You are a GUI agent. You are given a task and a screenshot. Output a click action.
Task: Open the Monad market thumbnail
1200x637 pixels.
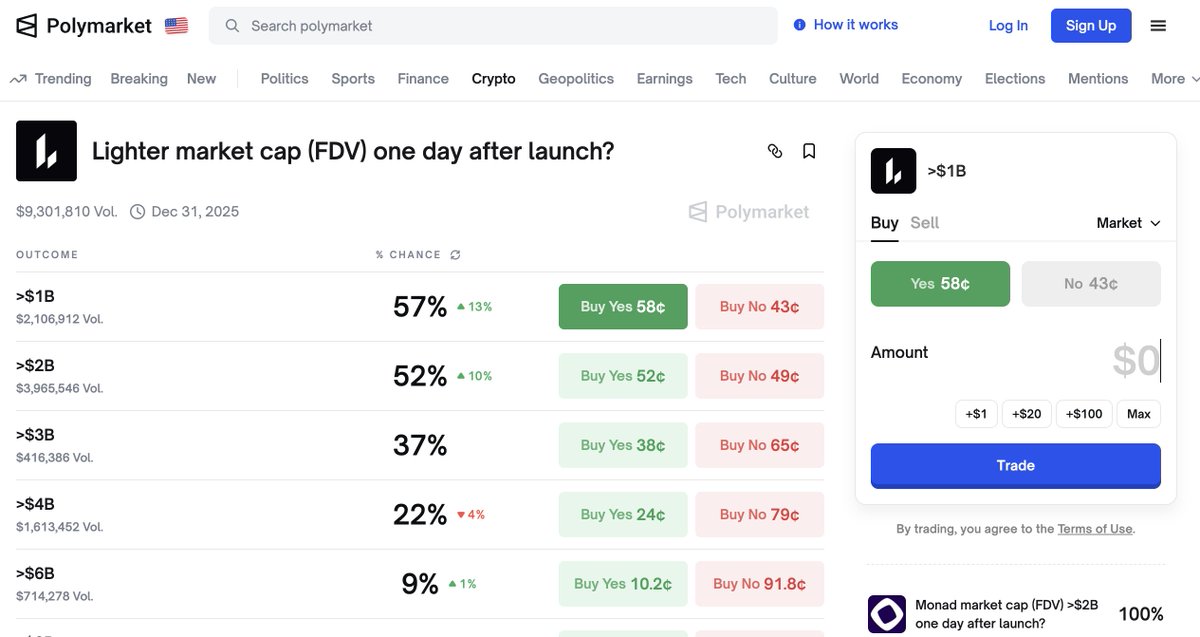click(886, 614)
